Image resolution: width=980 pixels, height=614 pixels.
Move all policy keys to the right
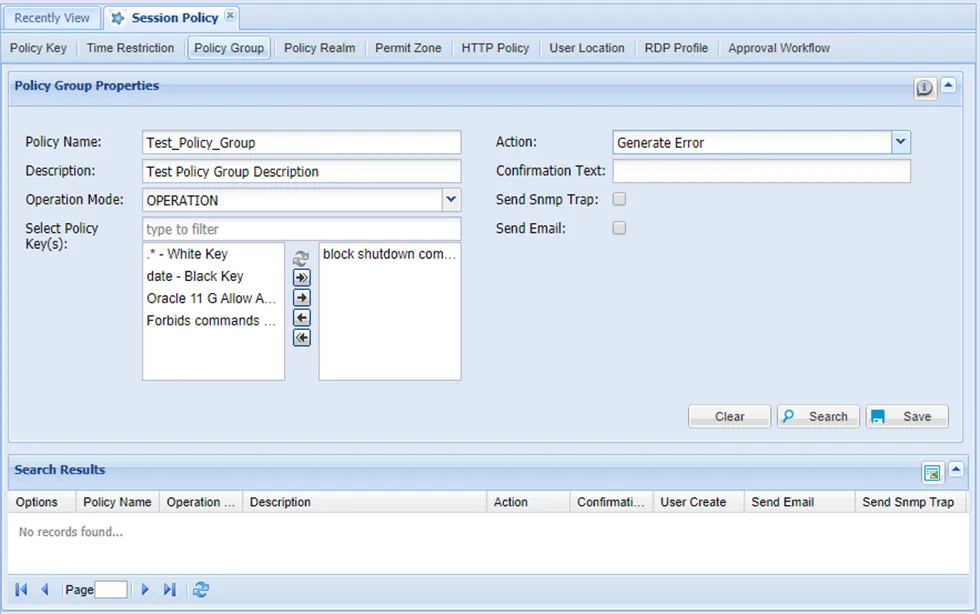coord(302,278)
